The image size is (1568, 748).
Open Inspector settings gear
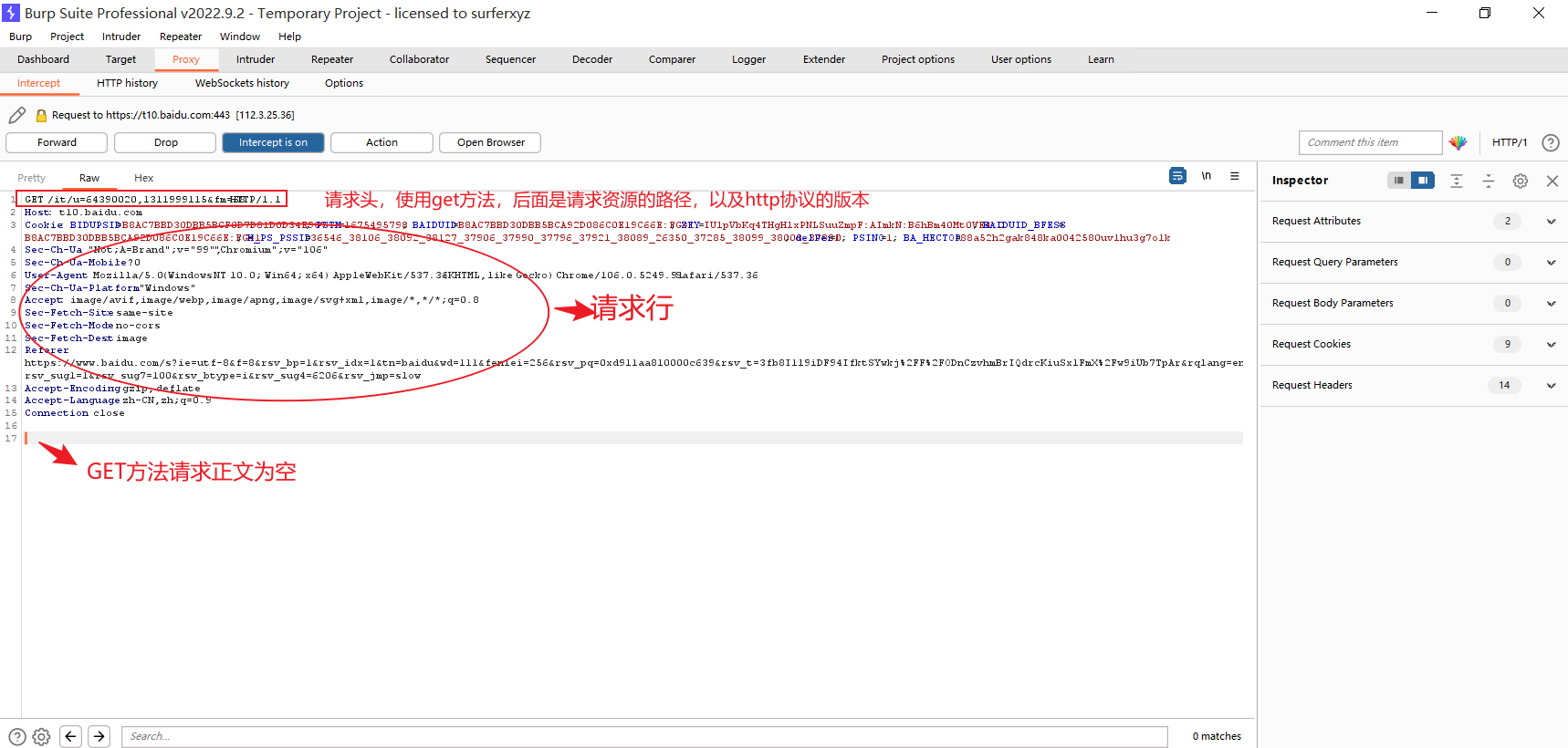[x=1521, y=181]
